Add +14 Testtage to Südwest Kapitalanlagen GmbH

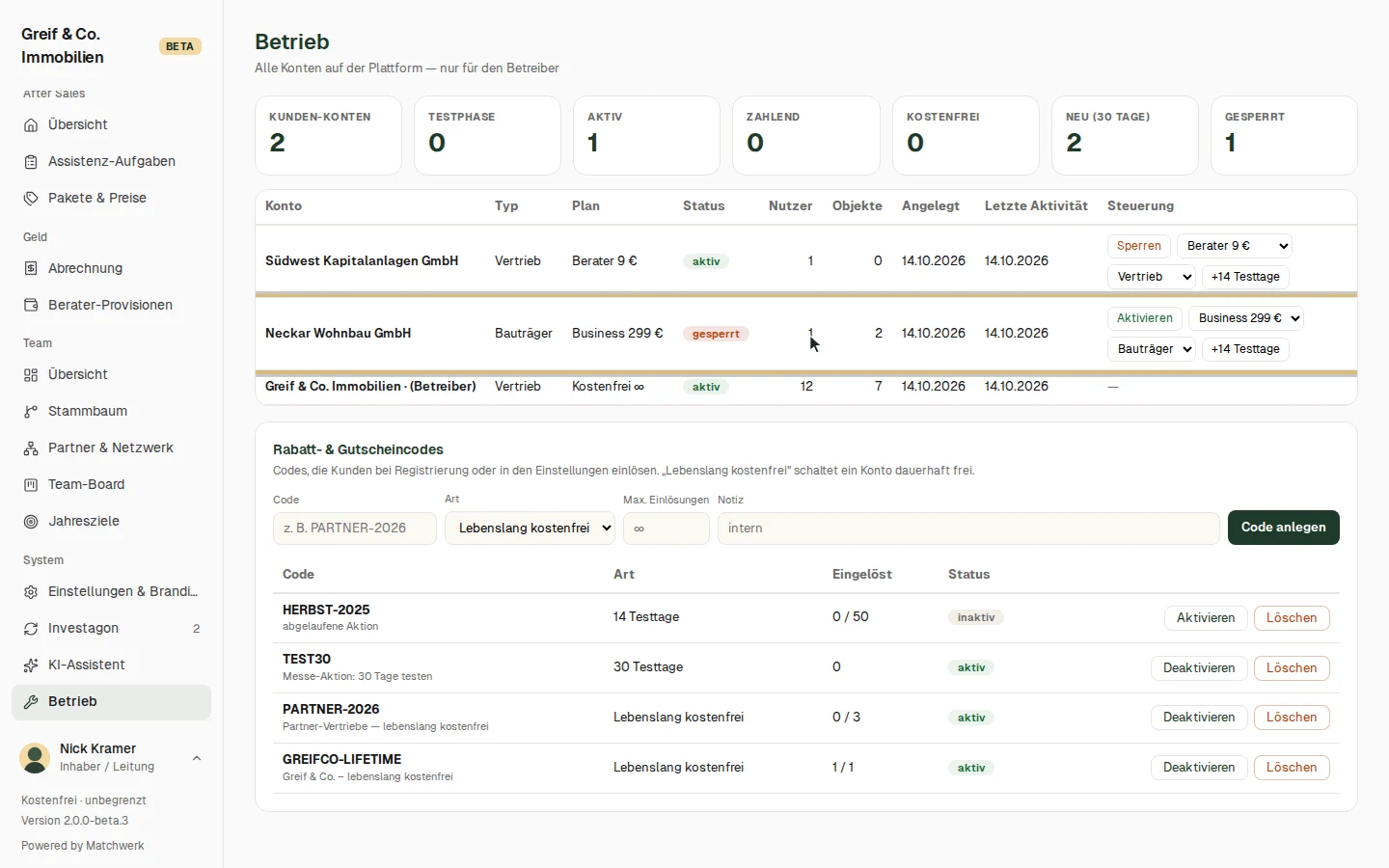pyautogui.click(x=1245, y=277)
